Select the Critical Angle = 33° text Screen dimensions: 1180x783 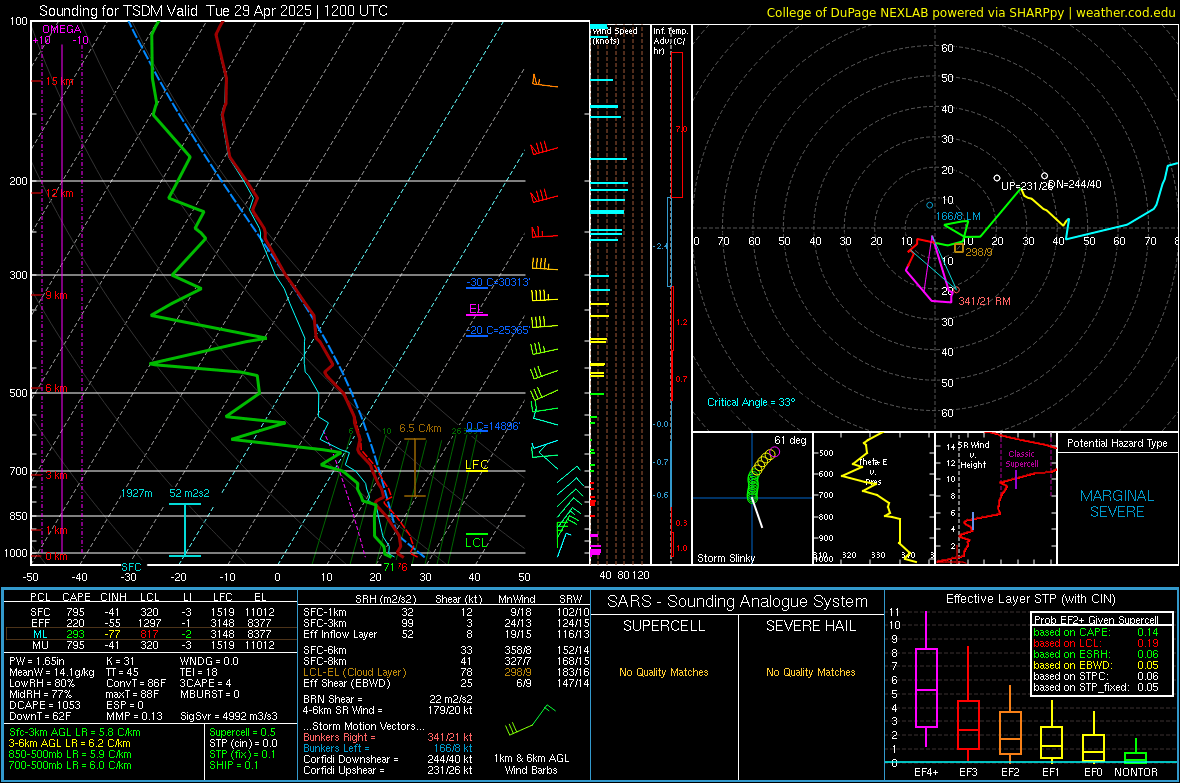coord(750,402)
